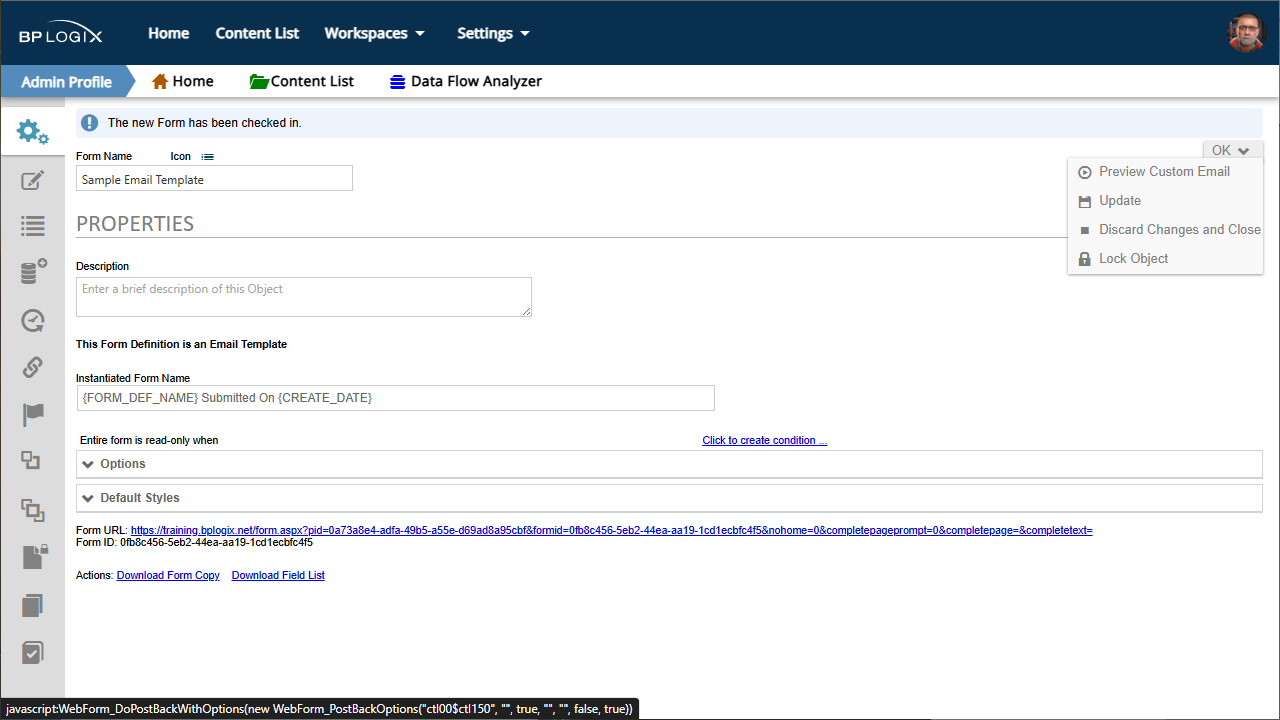Click the floppy disk icon beside Update
This screenshot has height=720, width=1280.
pos(1085,201)
